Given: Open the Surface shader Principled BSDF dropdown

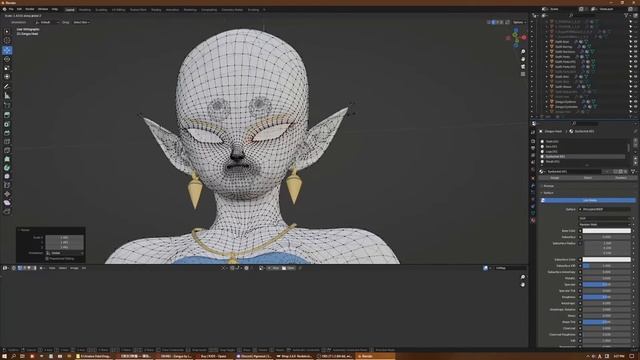Looking at the screenshot, I should pyautogui.click(x=604, y=209).
